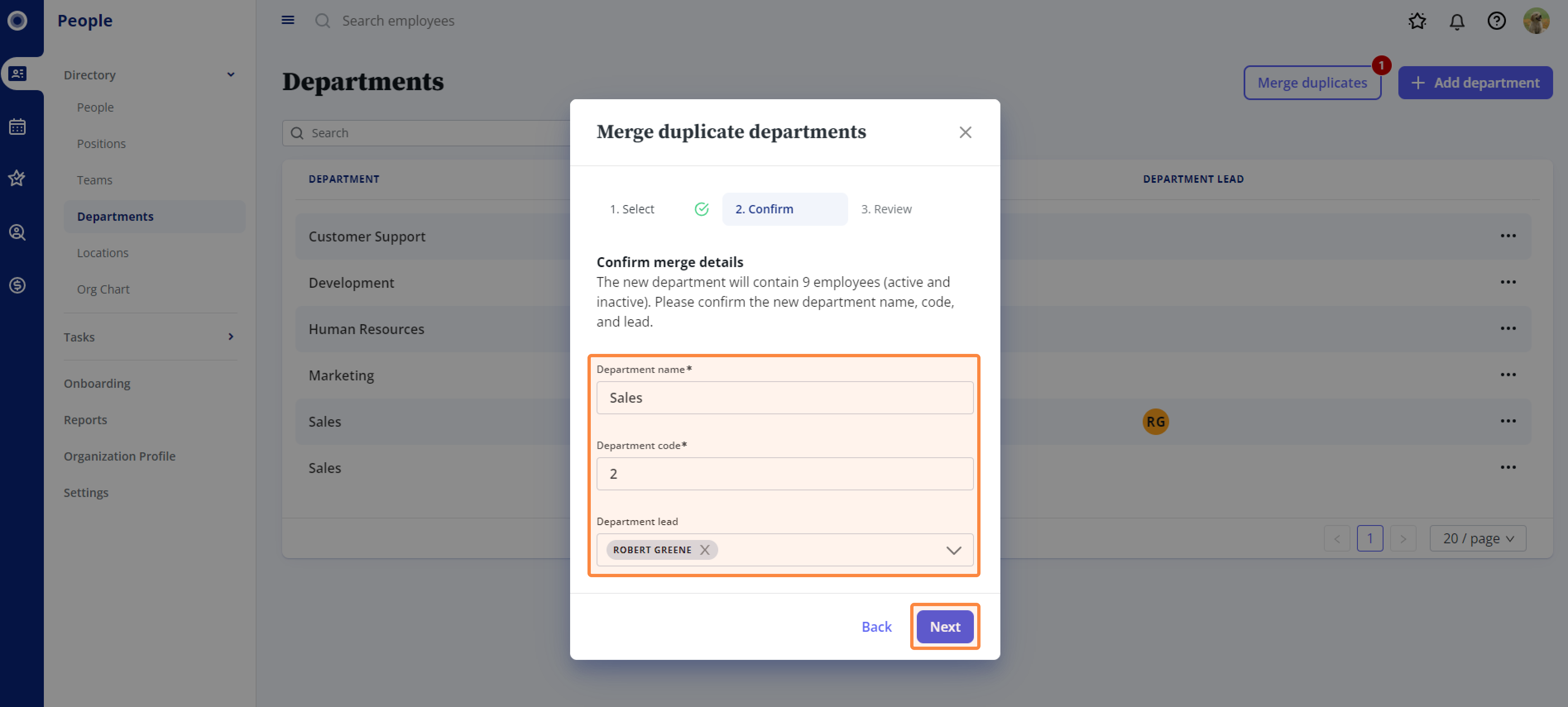The width and height of the screenshot is (1568, 707).
Task: Open the 20 / page selector
Action: tap(1477, 538)
